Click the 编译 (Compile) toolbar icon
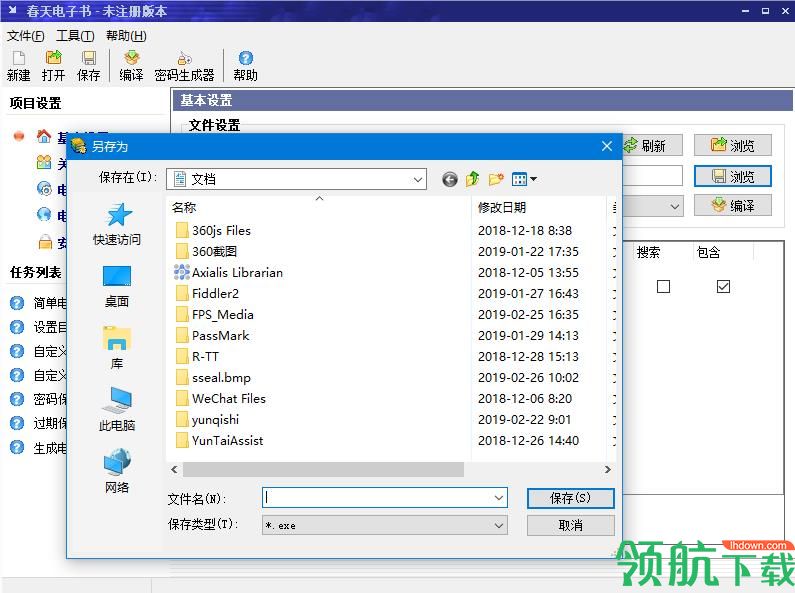Viewport: 795px width, 593px height. (131, 66)
